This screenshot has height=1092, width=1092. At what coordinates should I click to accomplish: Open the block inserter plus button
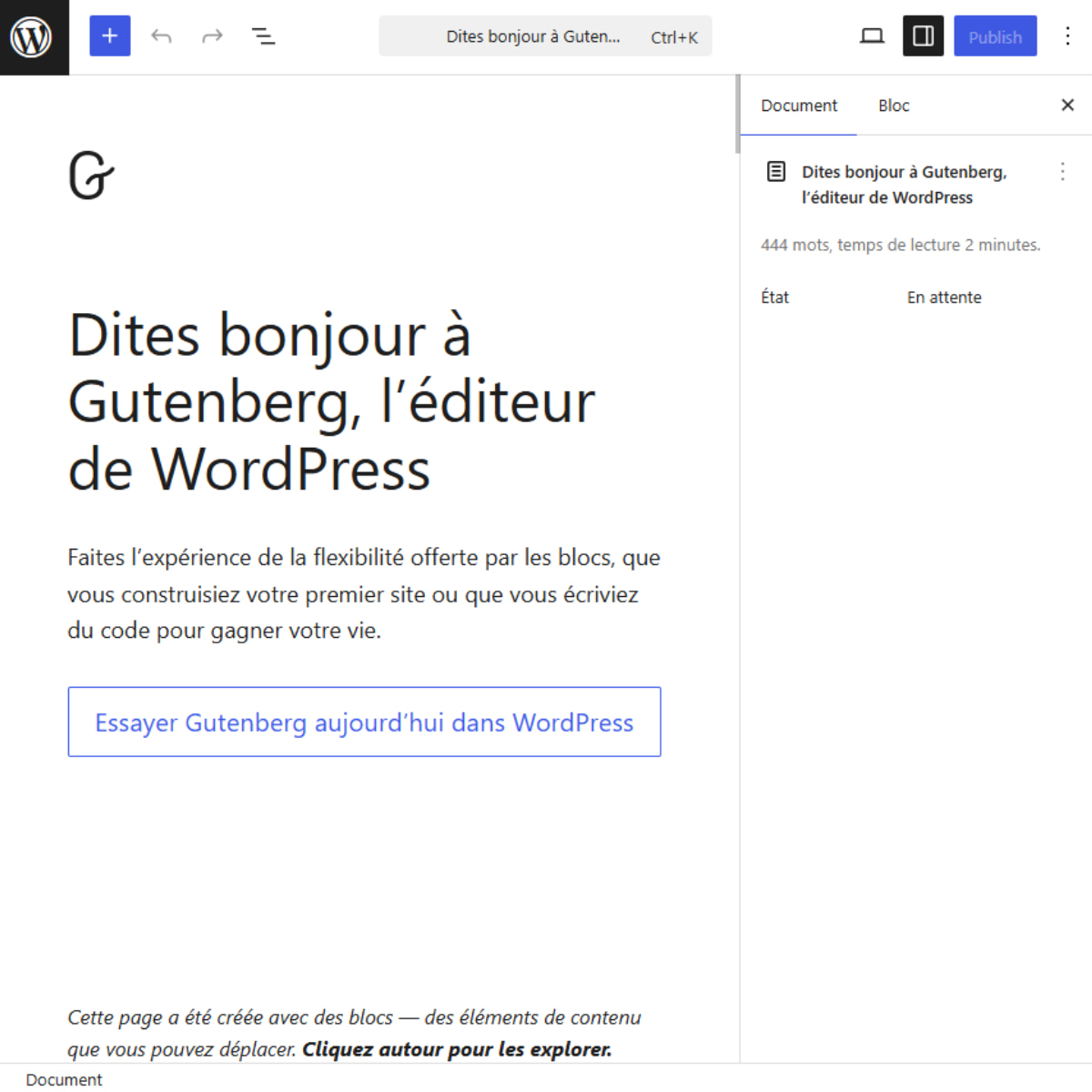[x=110, y=36]
